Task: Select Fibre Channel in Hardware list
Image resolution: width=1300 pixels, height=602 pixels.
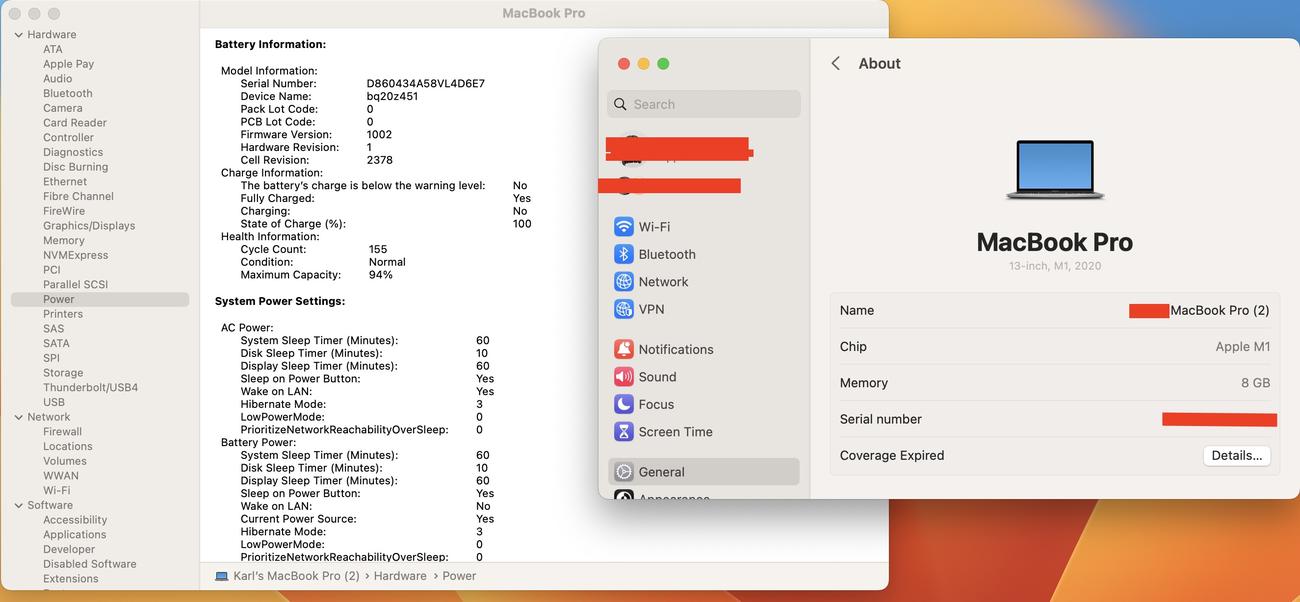Action: pyautogui.click(x=78, y=196)
